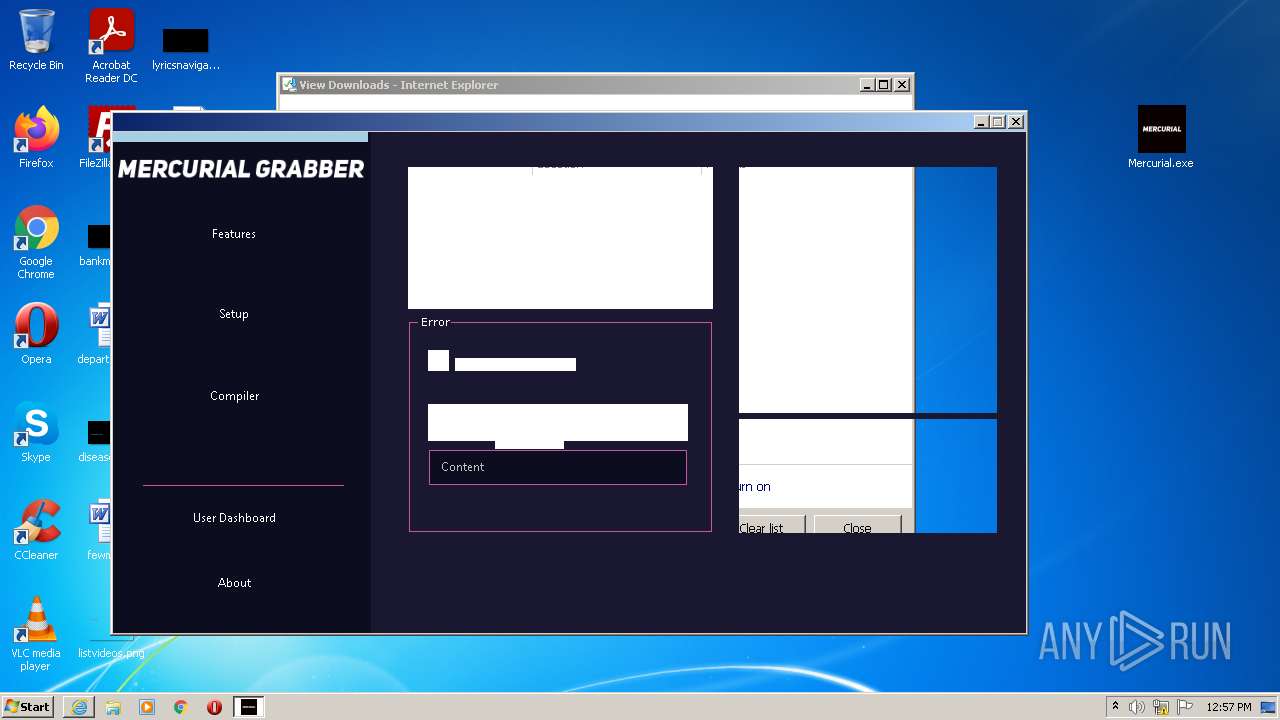1280x720 pixels.
Task: Maximize the Mercurial Grabber window
Action: coord(998,122)
